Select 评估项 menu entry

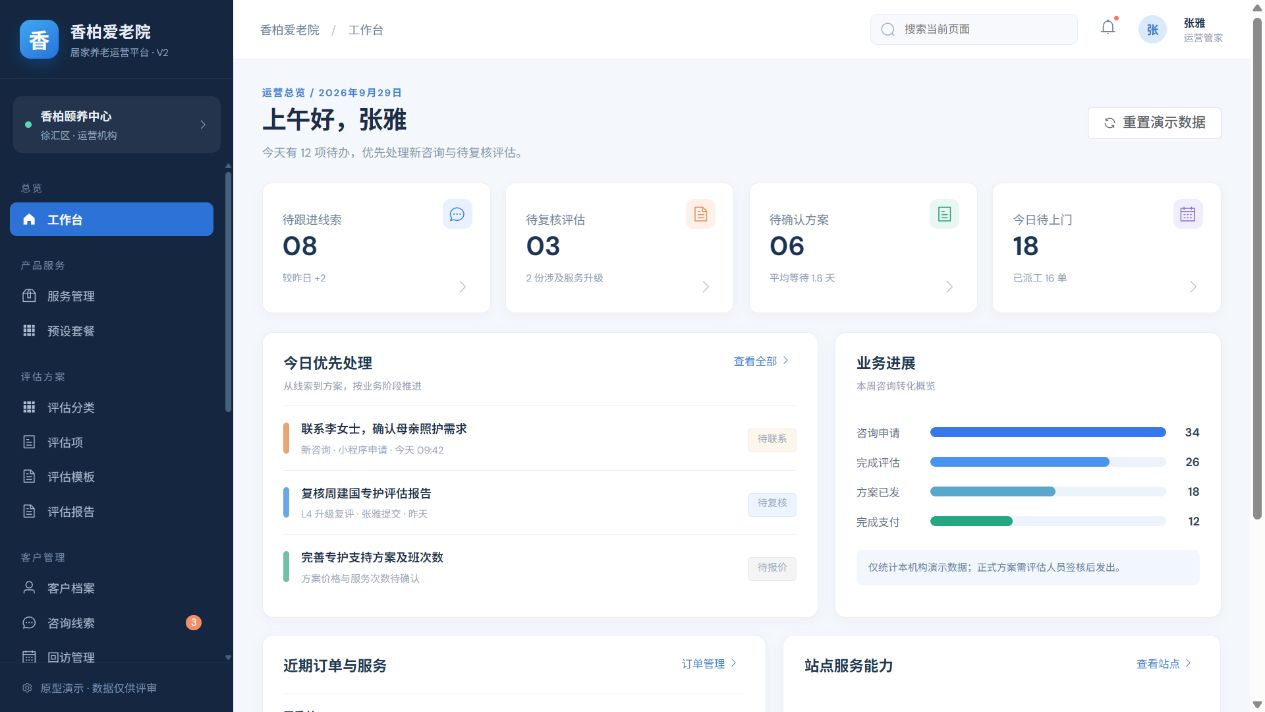(112, 442)
